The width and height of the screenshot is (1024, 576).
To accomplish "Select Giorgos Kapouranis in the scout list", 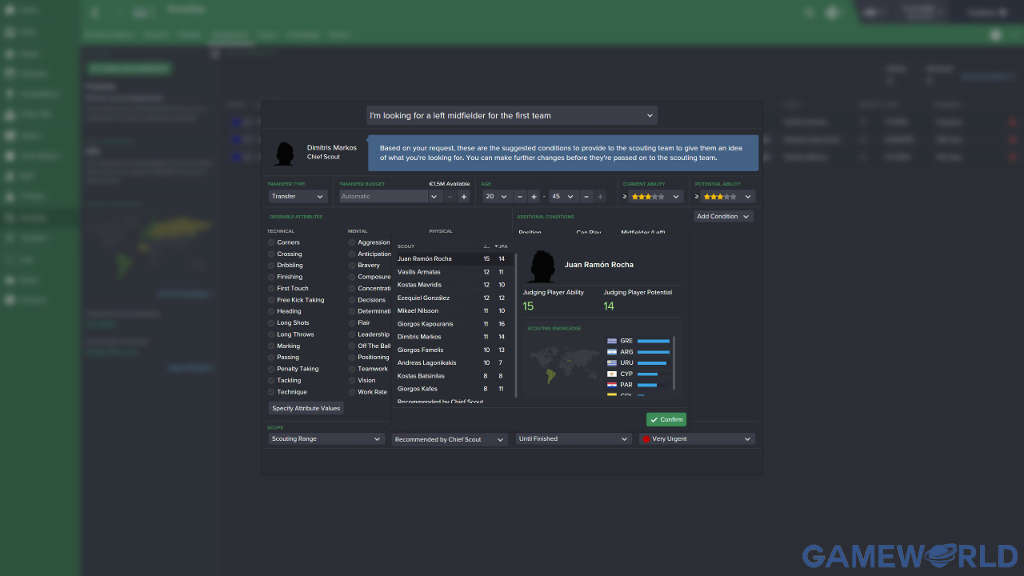I will point(452,325).
